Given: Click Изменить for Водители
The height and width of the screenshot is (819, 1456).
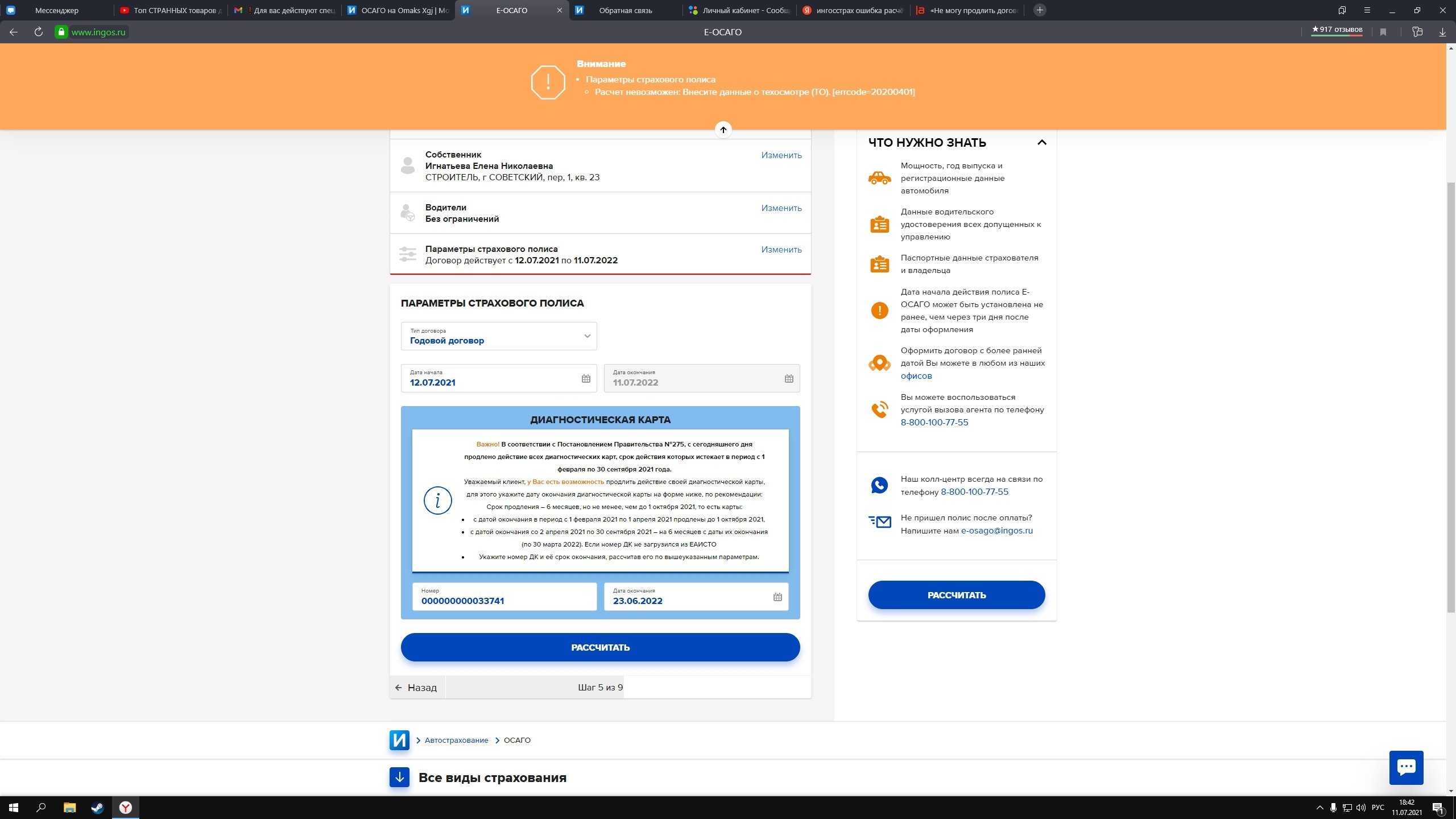Looking at the screenshot, I should click(x=781, y=208).
